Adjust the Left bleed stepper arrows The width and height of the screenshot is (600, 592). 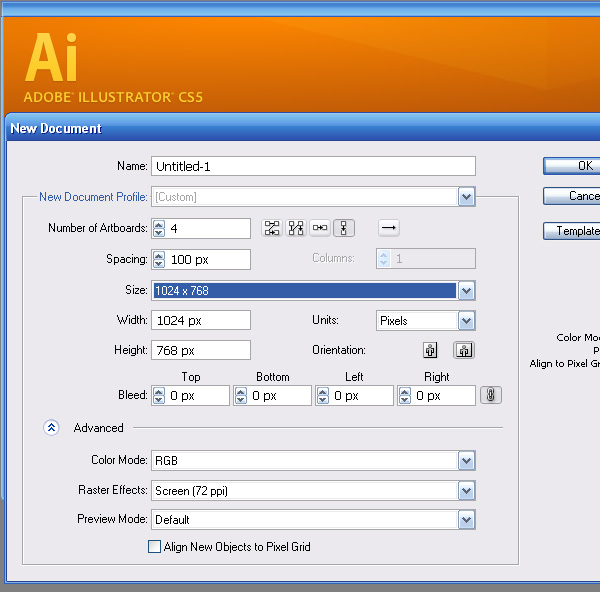[x=323, y=395]
